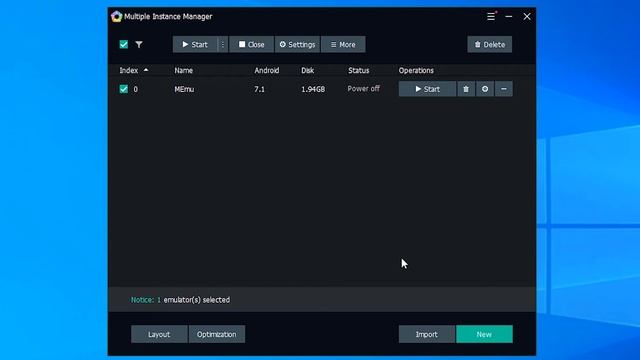Uncheck the MEmu instance row checkbox
The height and width of the screenshot is (360, 640).
point(124,89)
